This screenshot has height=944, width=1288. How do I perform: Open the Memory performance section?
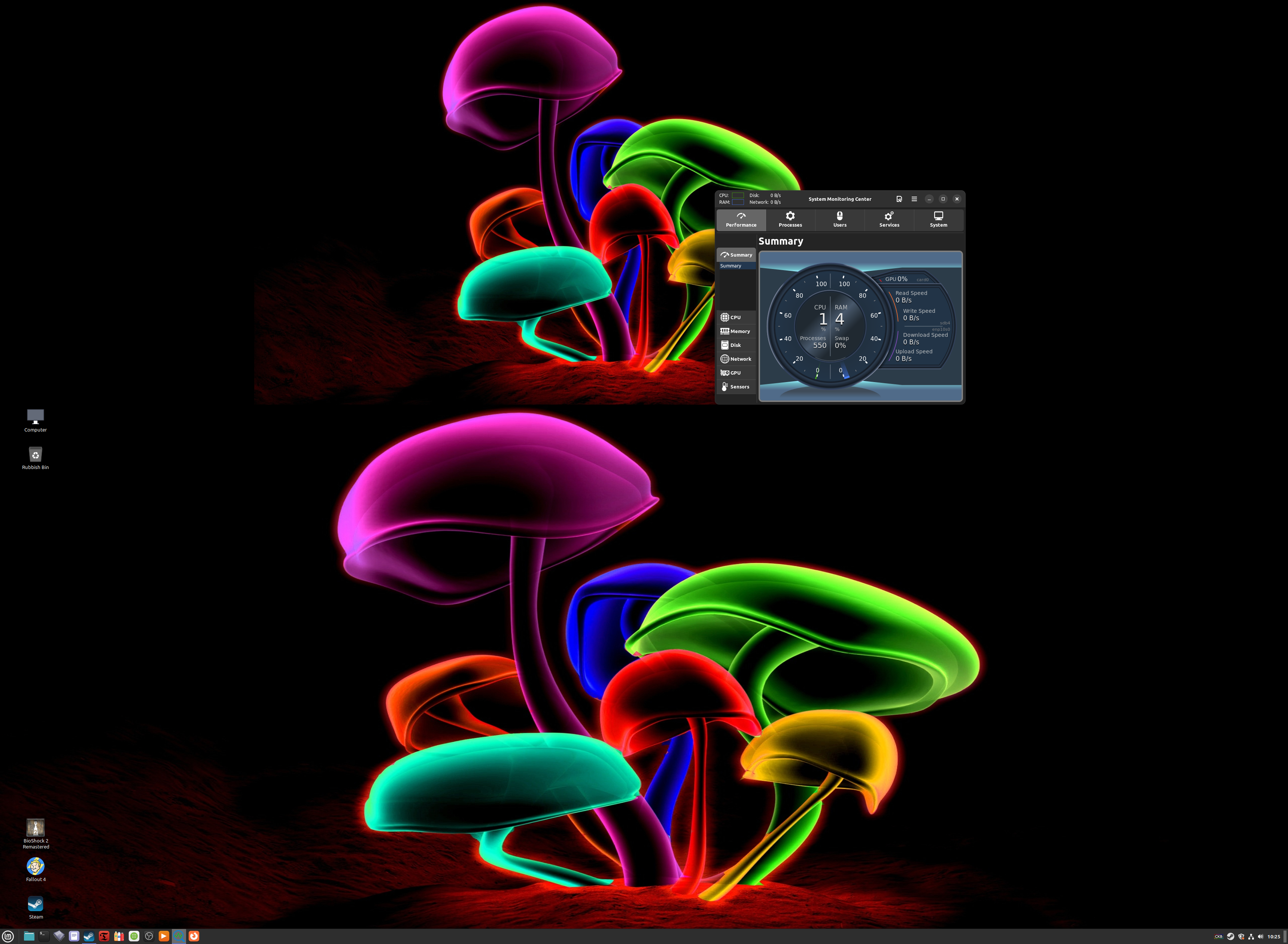(736, 331)
